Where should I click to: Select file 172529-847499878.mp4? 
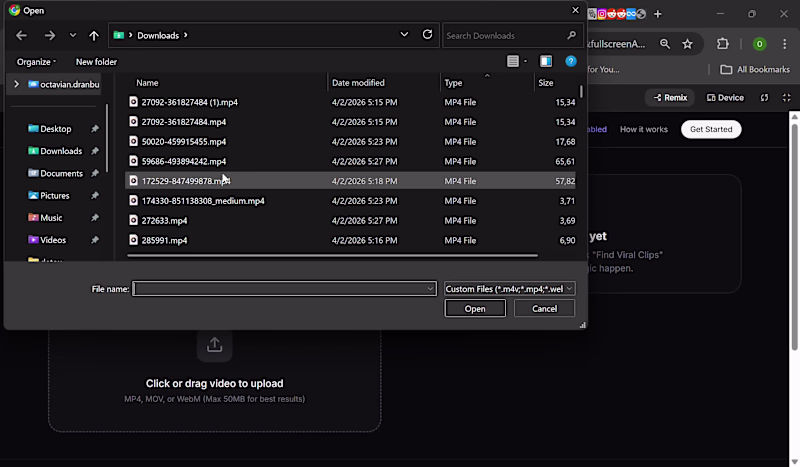(x=350, y=181)
